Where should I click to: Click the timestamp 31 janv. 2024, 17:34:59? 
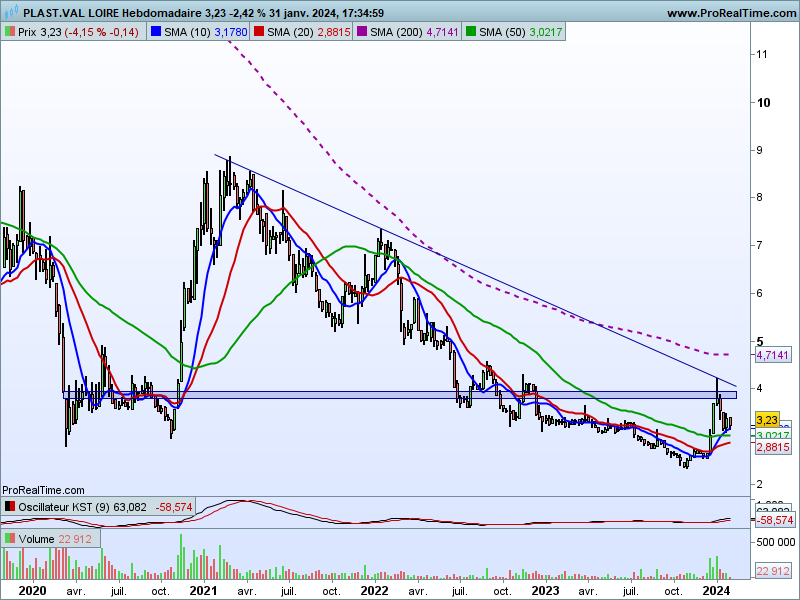(328, 13)
